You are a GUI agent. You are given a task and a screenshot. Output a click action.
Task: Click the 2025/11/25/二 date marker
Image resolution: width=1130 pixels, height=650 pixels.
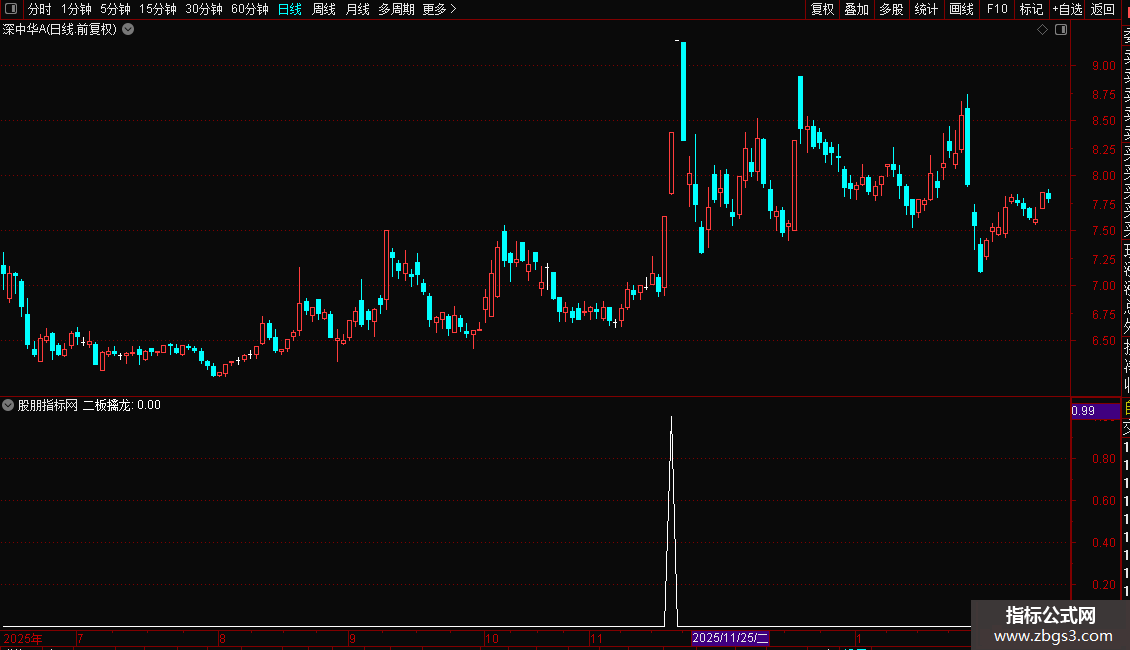(730, 638)
